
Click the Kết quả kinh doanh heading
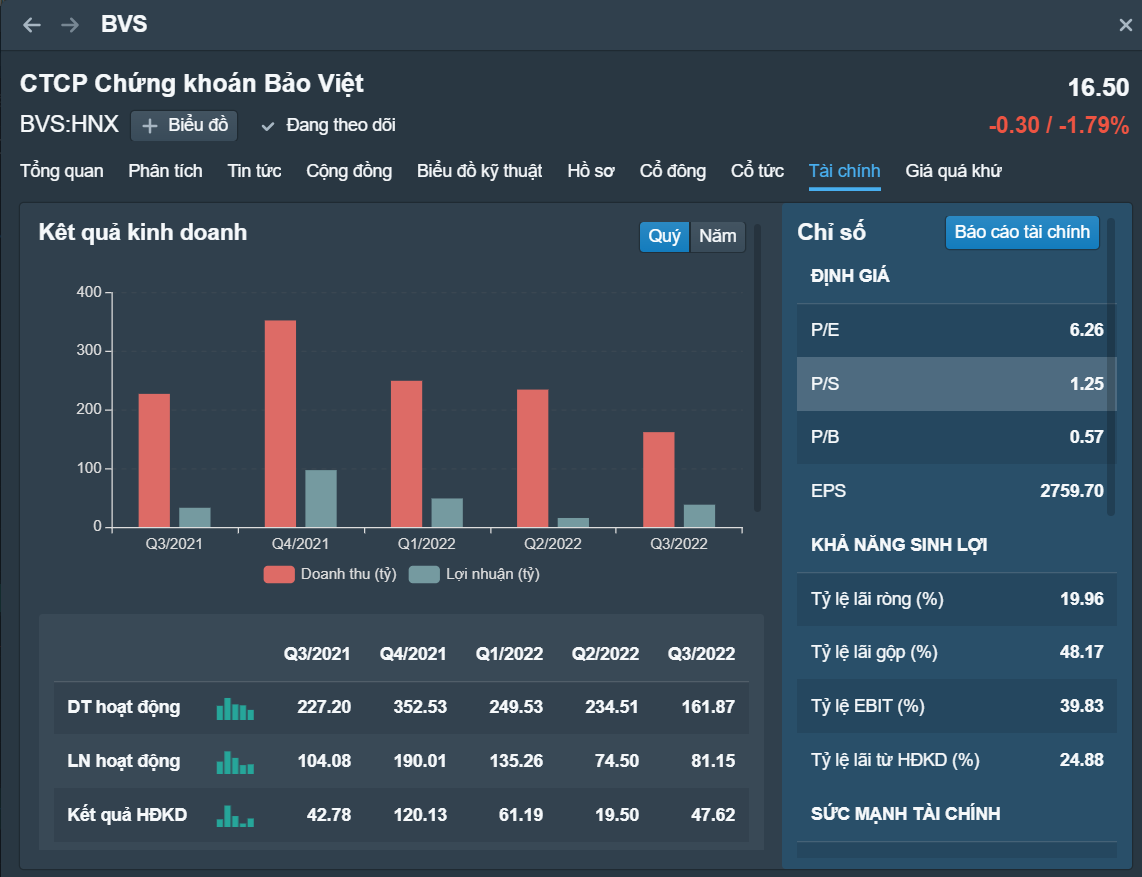pos(143,232)
